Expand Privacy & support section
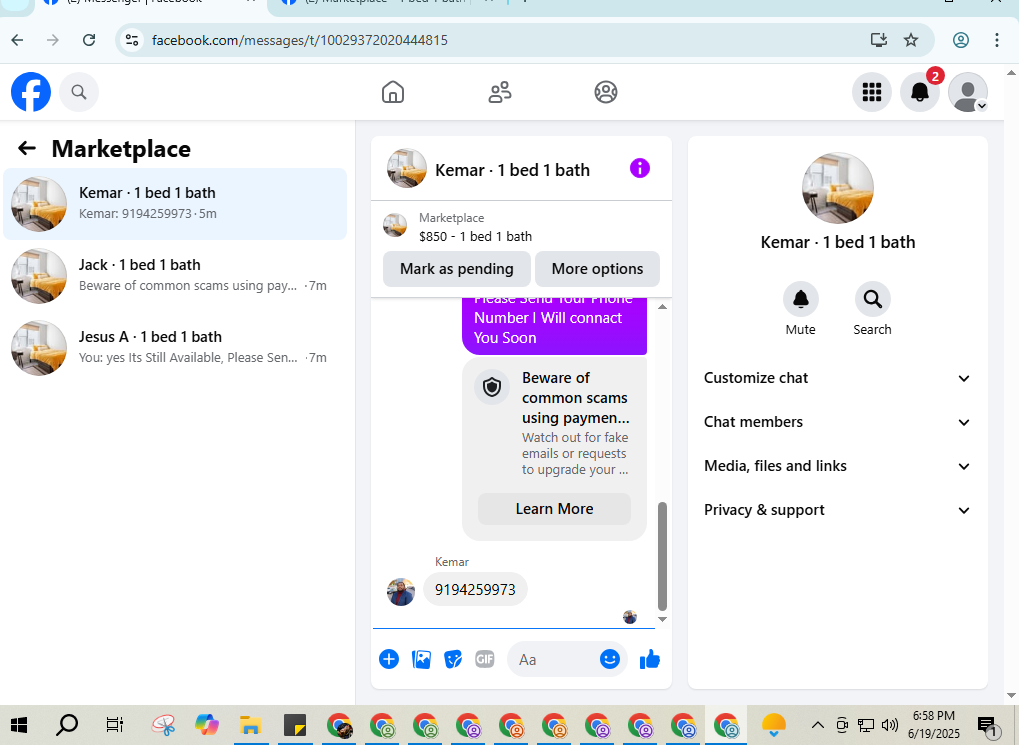1019x745 pixels. tap(837, 510)
